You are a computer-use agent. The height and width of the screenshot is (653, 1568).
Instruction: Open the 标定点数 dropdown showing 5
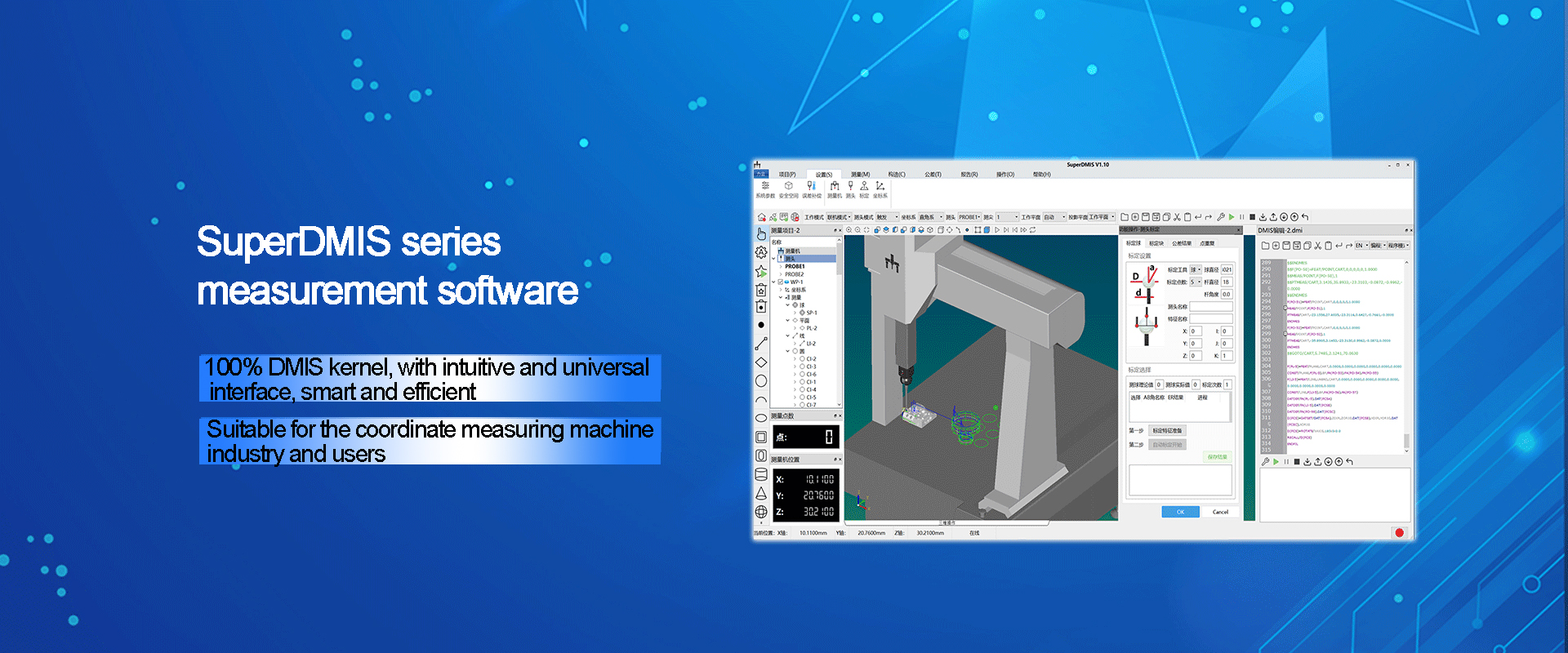click(1196, 282)
